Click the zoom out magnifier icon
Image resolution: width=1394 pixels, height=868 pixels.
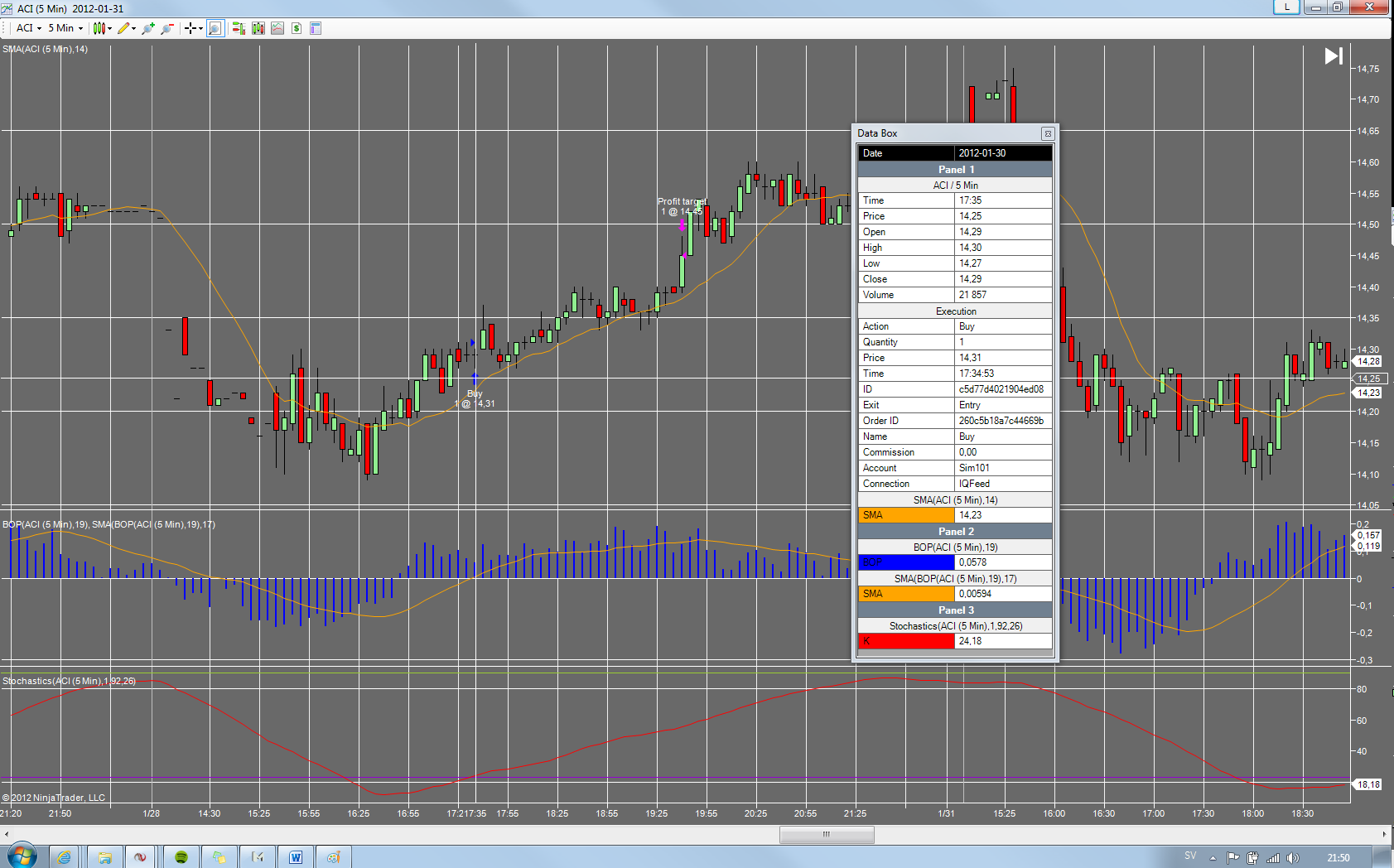(x=167, y=28)
